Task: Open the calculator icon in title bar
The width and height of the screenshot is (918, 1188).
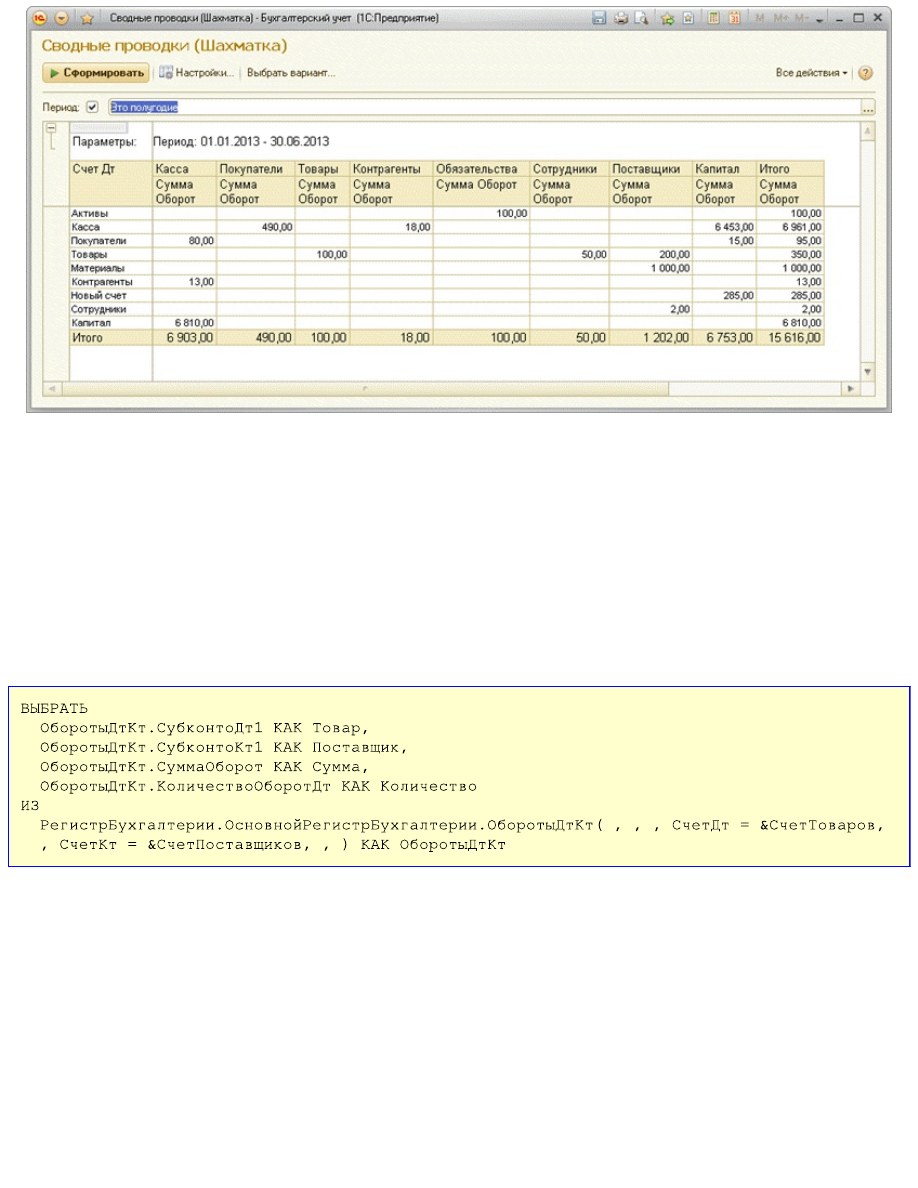Action: tap(715, 18)
